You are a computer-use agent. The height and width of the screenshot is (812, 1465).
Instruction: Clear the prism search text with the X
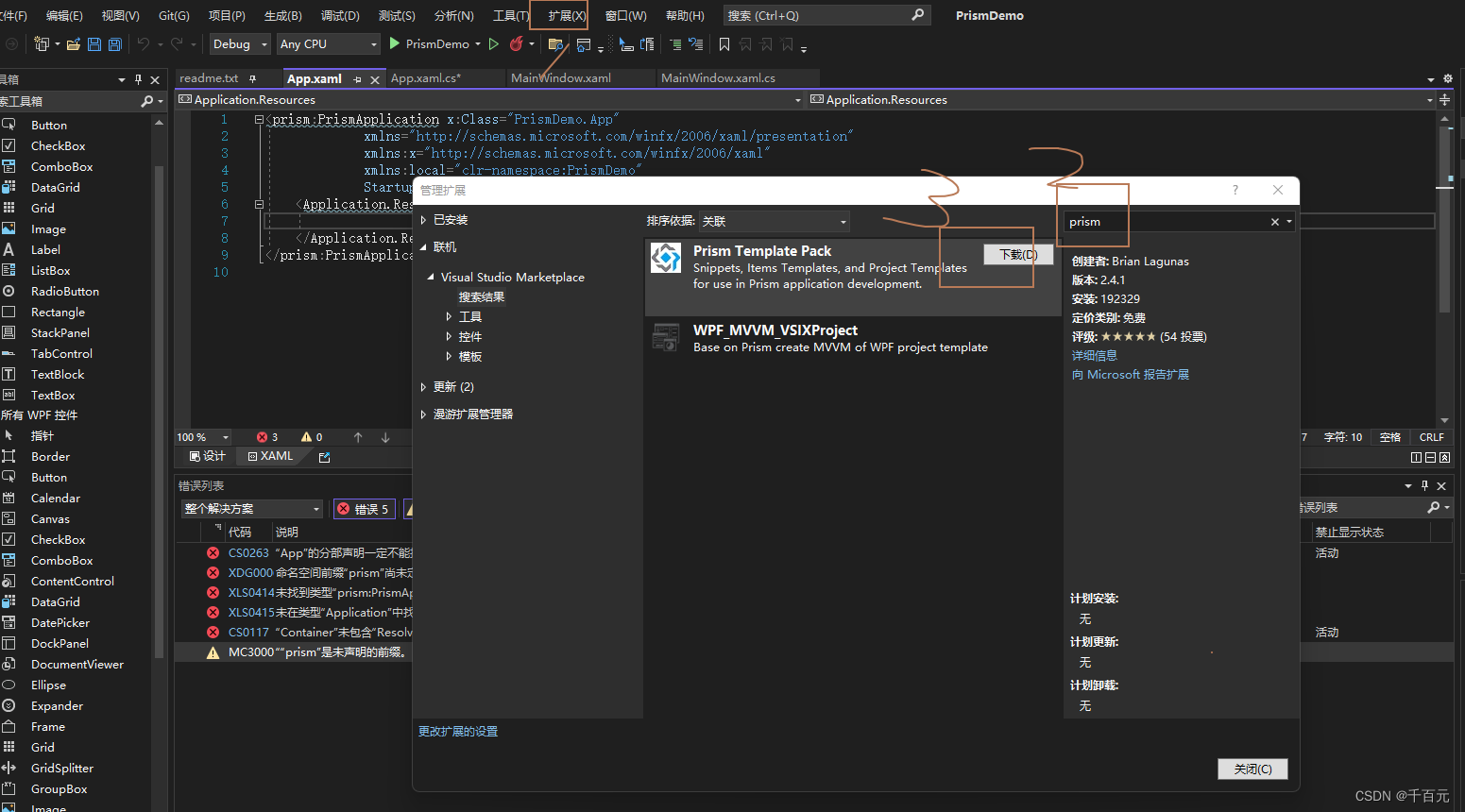[x=1275, y=222]
